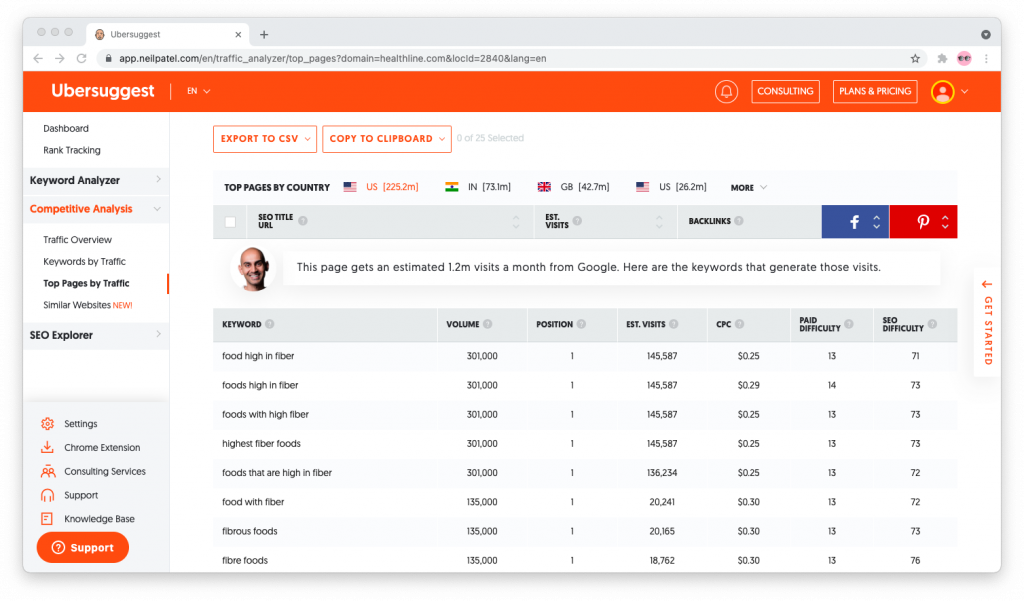Click the CONSULTING button
The width and height of the screenshot is (1024, 601).
[785, 91]
